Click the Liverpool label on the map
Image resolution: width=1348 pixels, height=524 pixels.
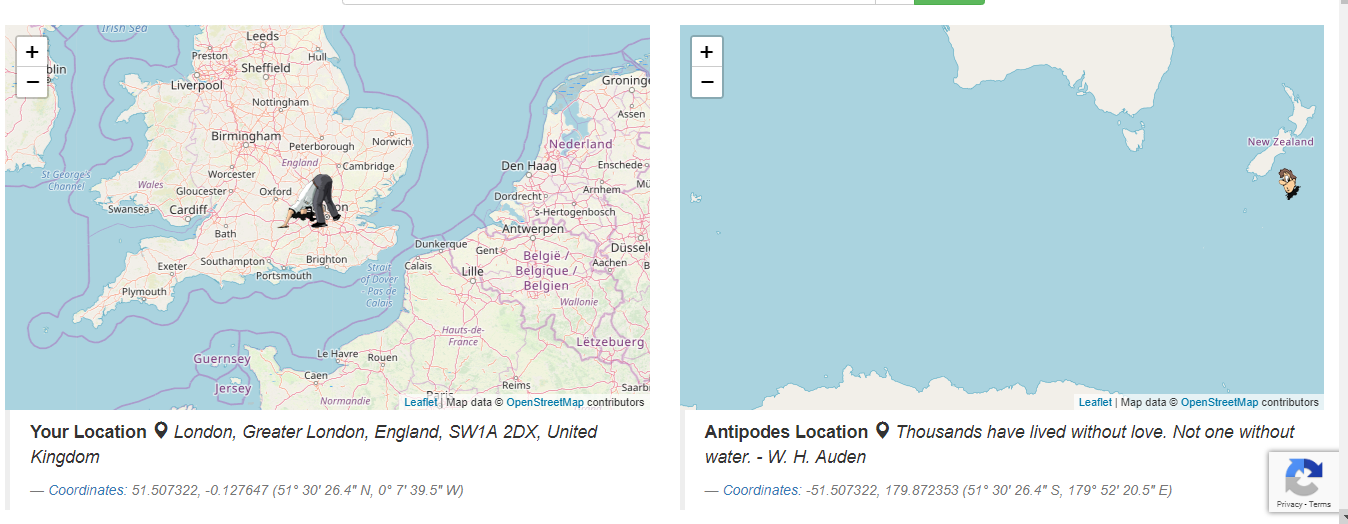[x=197, y=86]
